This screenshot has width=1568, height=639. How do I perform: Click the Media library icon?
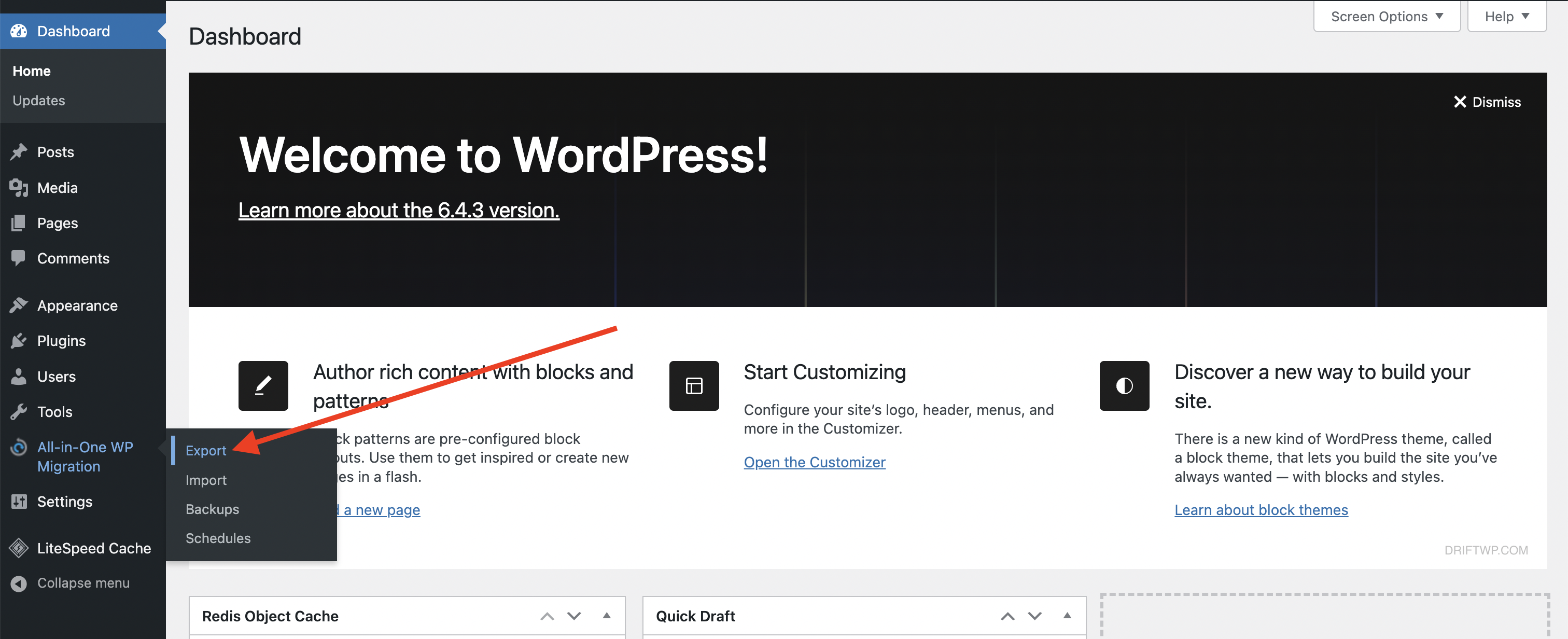(x=19, y=188)
